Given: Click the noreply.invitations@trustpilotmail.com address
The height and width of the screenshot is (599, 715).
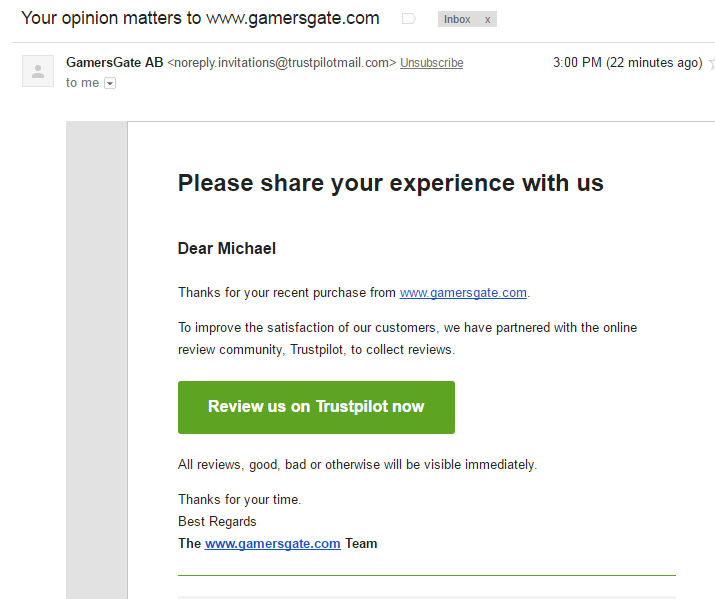Looking at the screenshot, I should [x=281, y=63].
